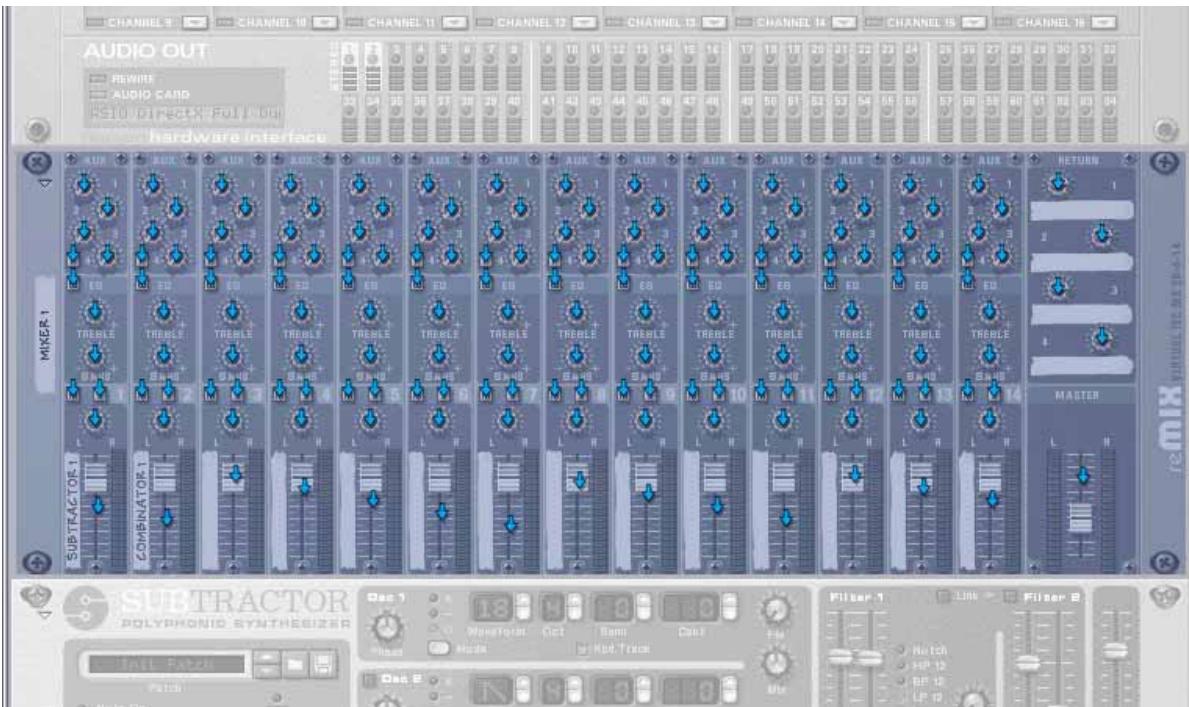Click the Subtractor patch up/down selector buttons
The height and width of the screenshot is (707, 1189).
click(266, 665)
